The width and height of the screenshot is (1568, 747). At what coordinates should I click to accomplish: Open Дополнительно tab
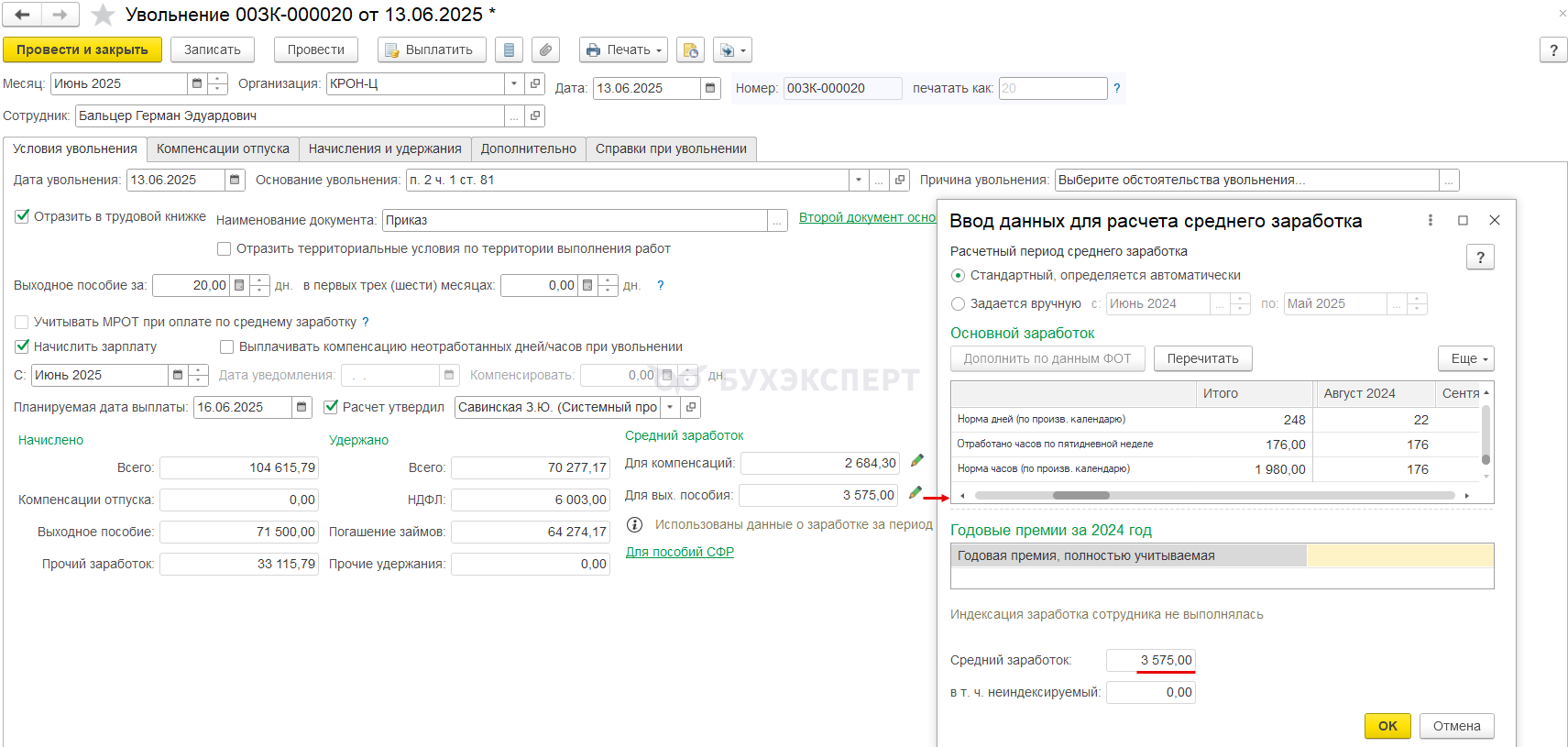pos(529,148)
